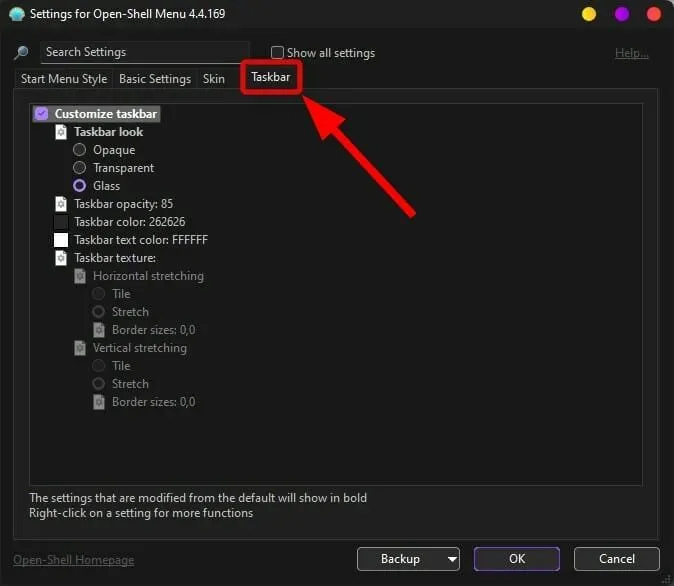Toggle the Customize taskbar checkbox
Image resolution: width=674 pixels, height=586 pixels.
click(x=41, y=114)
